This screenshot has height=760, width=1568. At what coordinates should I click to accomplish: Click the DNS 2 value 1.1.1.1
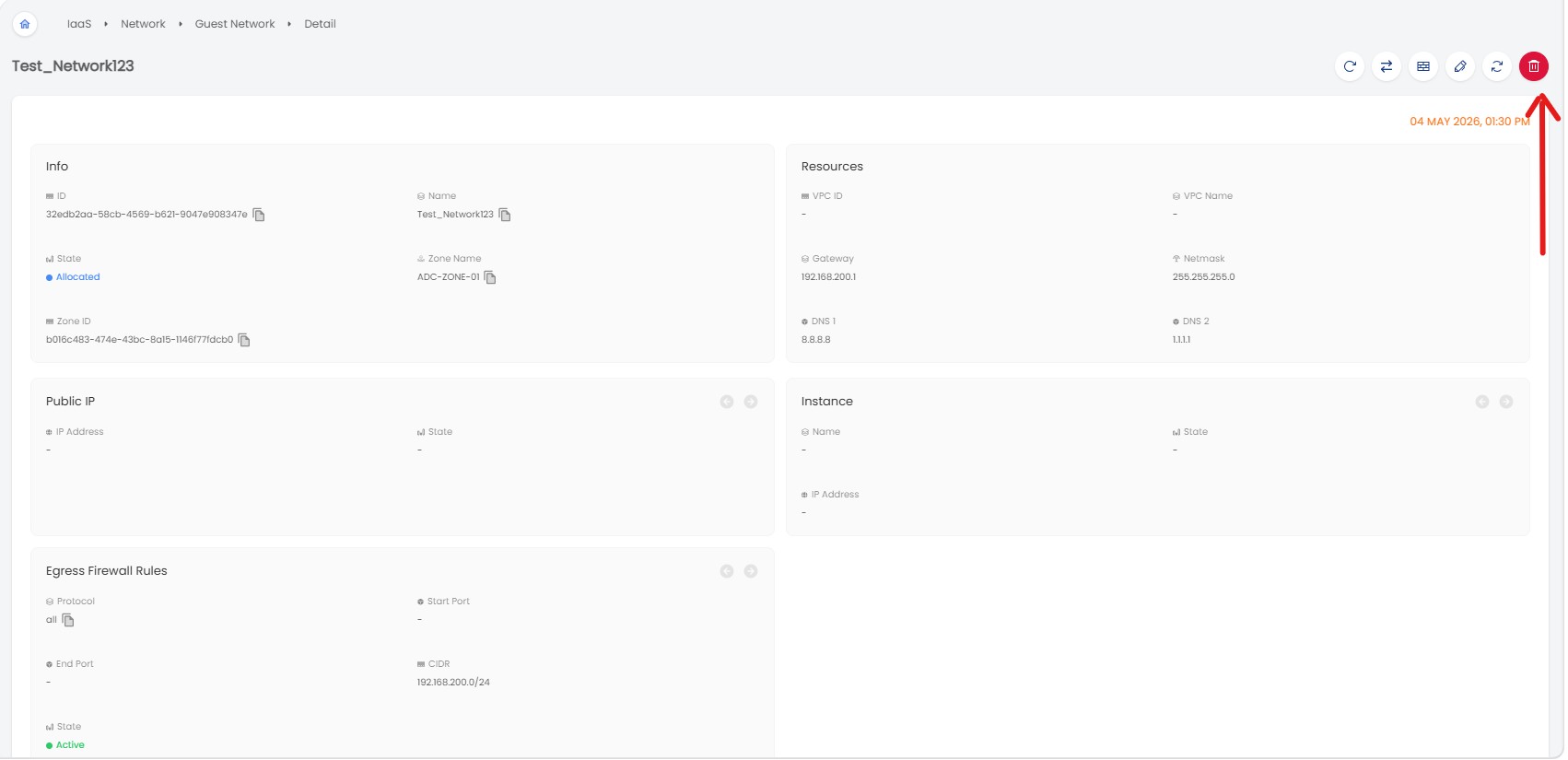(1181, 340)
